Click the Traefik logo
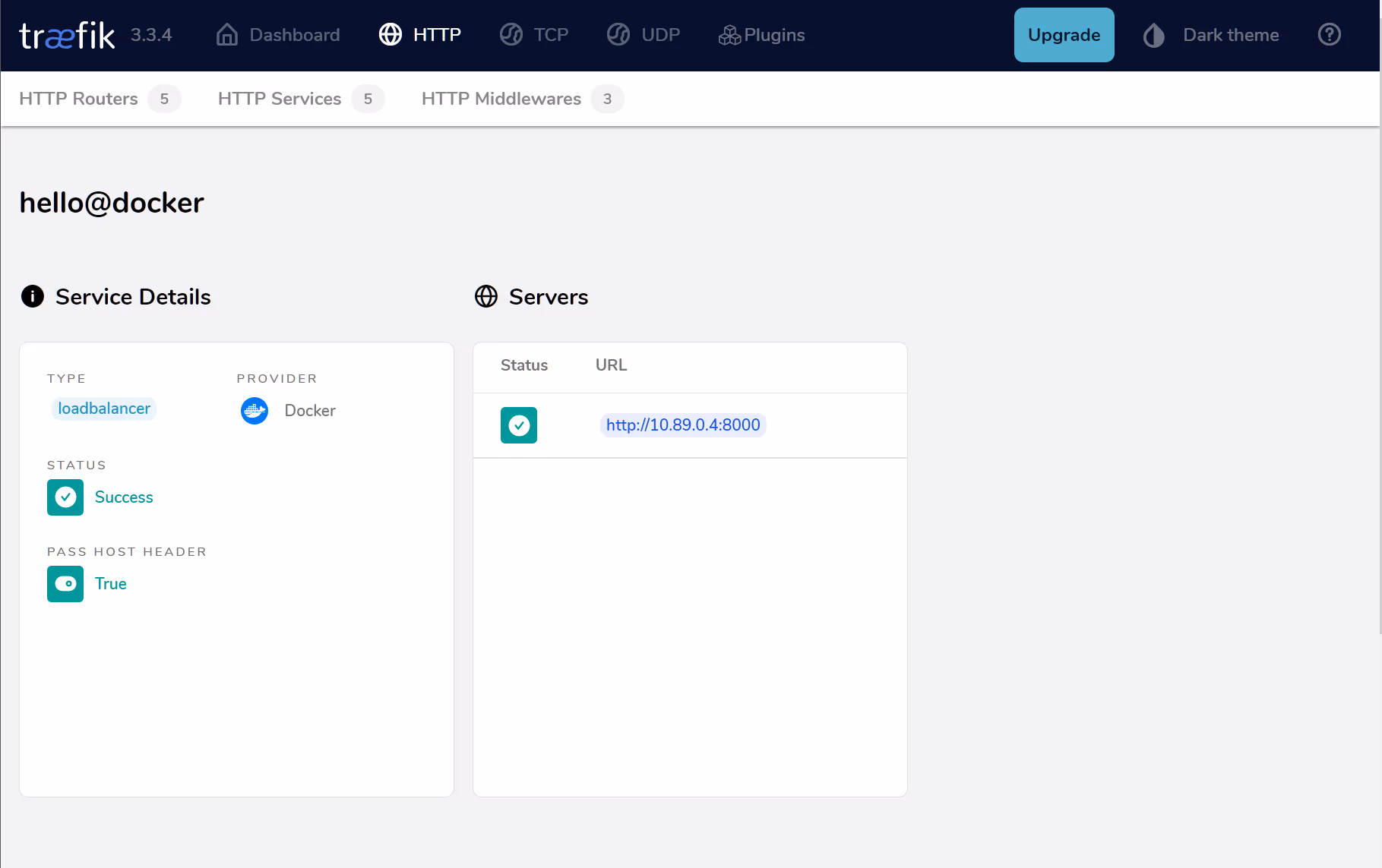The width and height of the screenshot is (1382, 868). point(67,35)
